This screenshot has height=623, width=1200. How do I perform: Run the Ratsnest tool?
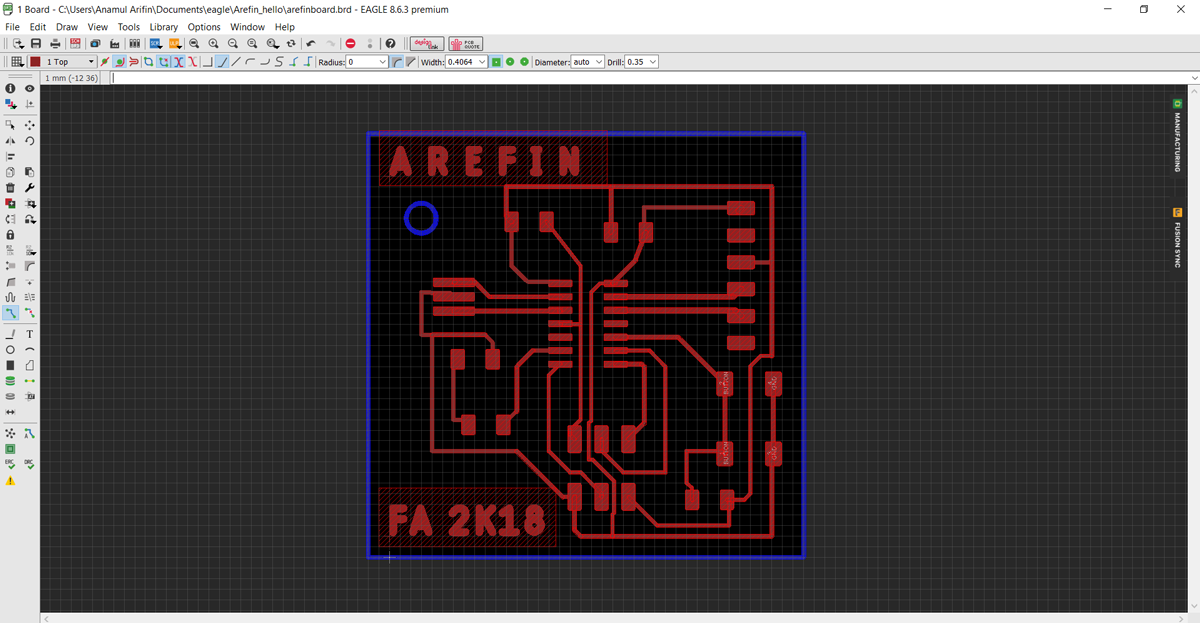pyautogui.click(x=10, y=433)
